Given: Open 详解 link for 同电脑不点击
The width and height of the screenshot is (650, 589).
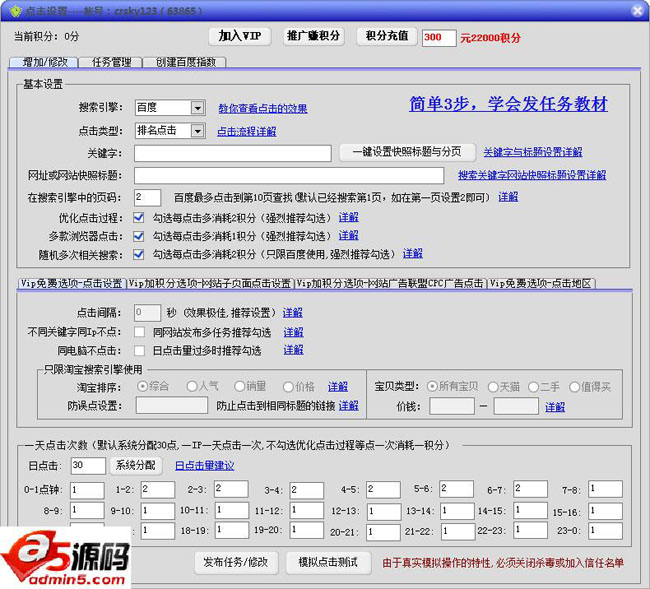Looking at the screenshot, I should (x=293, y=350).
